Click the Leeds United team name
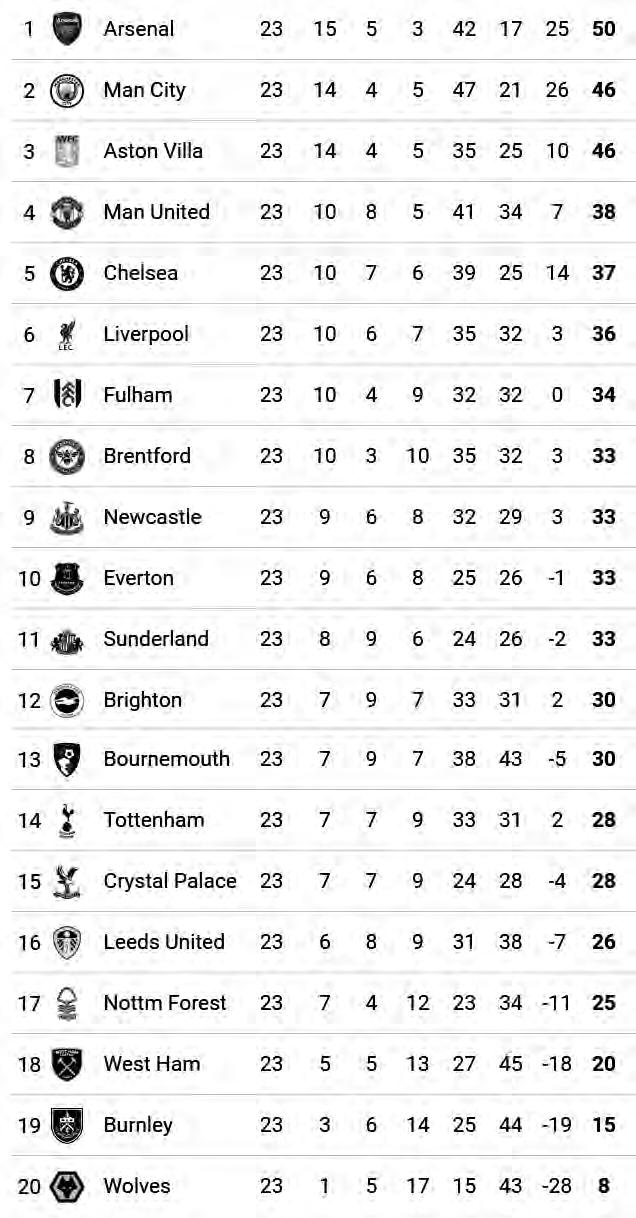 coord(163,941)
